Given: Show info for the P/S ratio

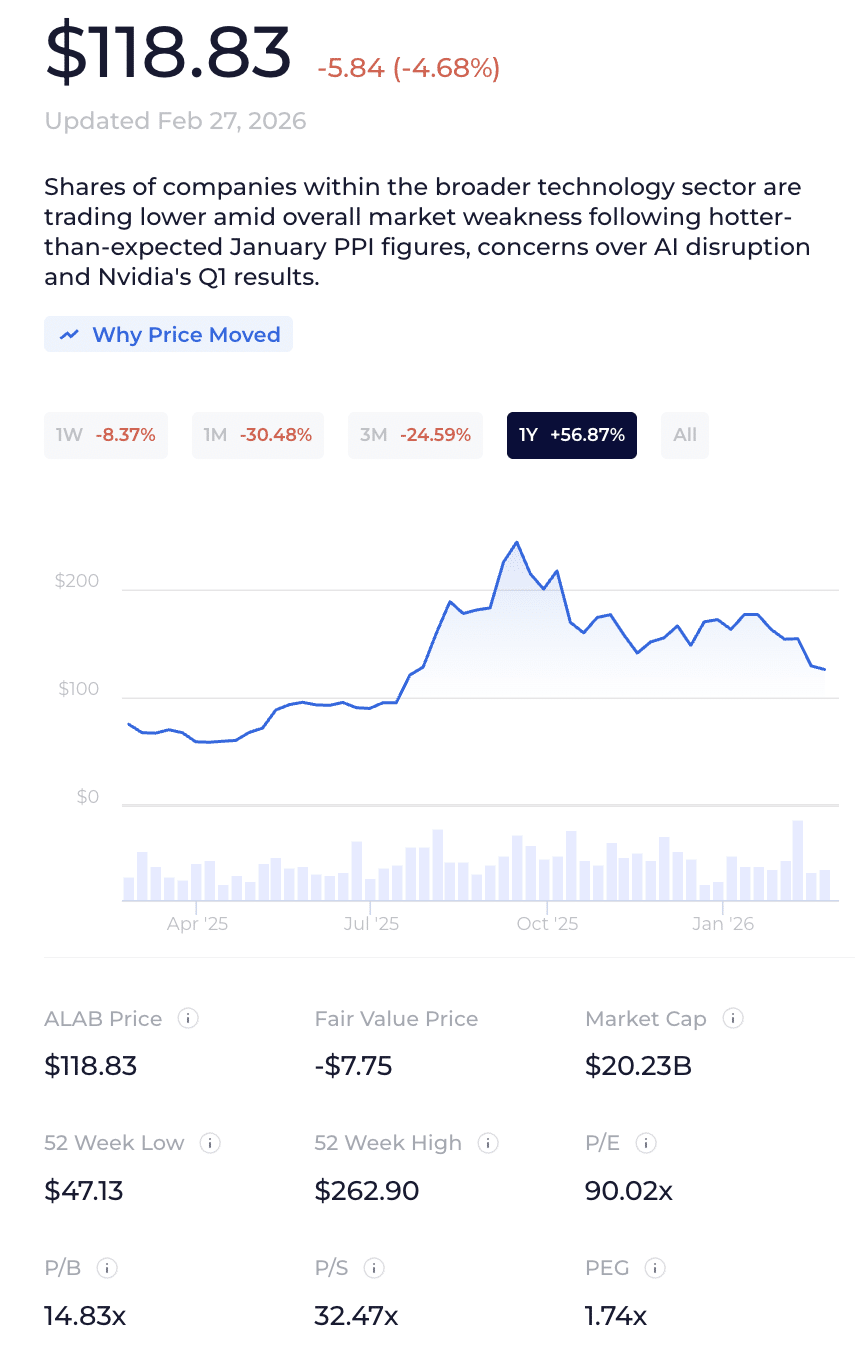Looking at the screenshot, I should [374, 1268].
